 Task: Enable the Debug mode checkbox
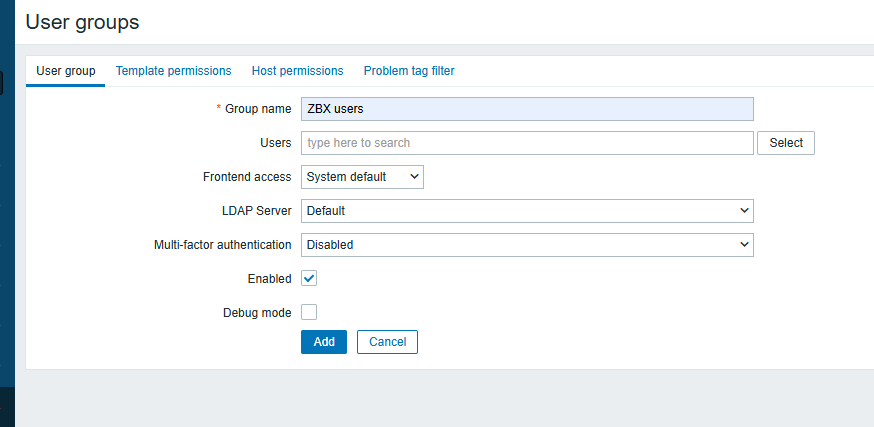(309, 312)
